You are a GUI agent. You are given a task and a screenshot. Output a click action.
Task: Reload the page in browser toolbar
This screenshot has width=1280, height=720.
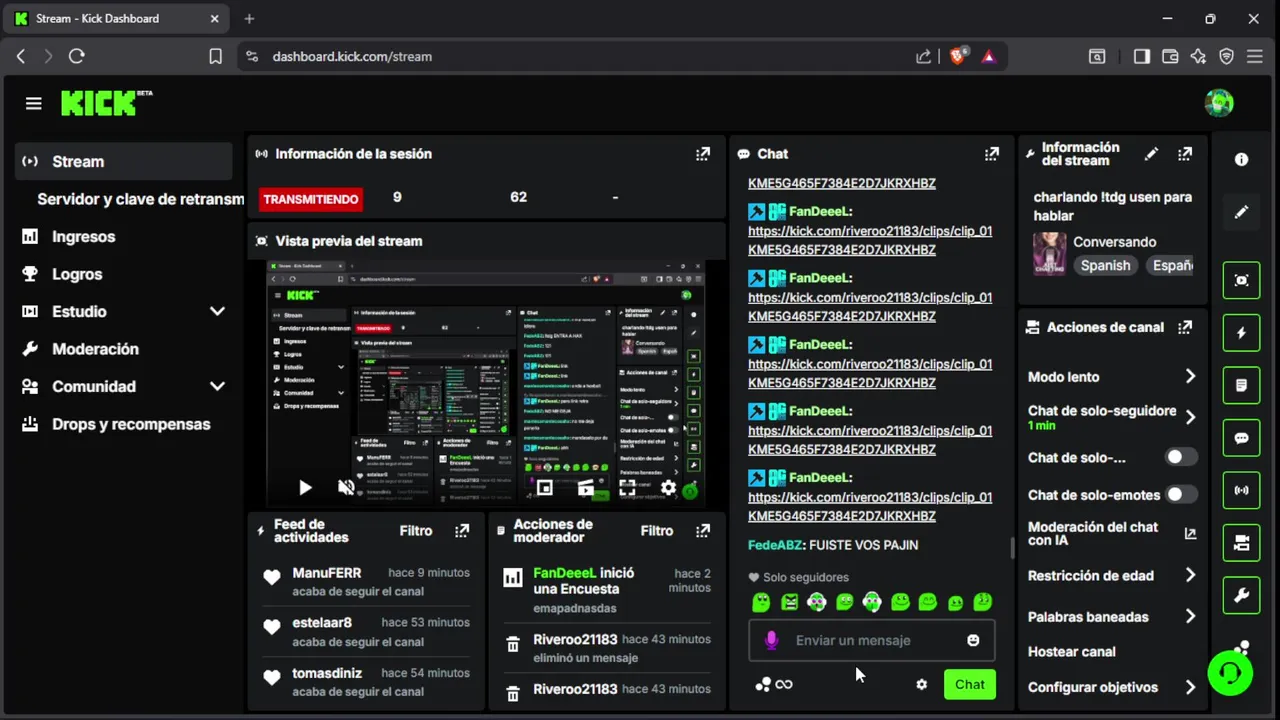click(77, 57)
